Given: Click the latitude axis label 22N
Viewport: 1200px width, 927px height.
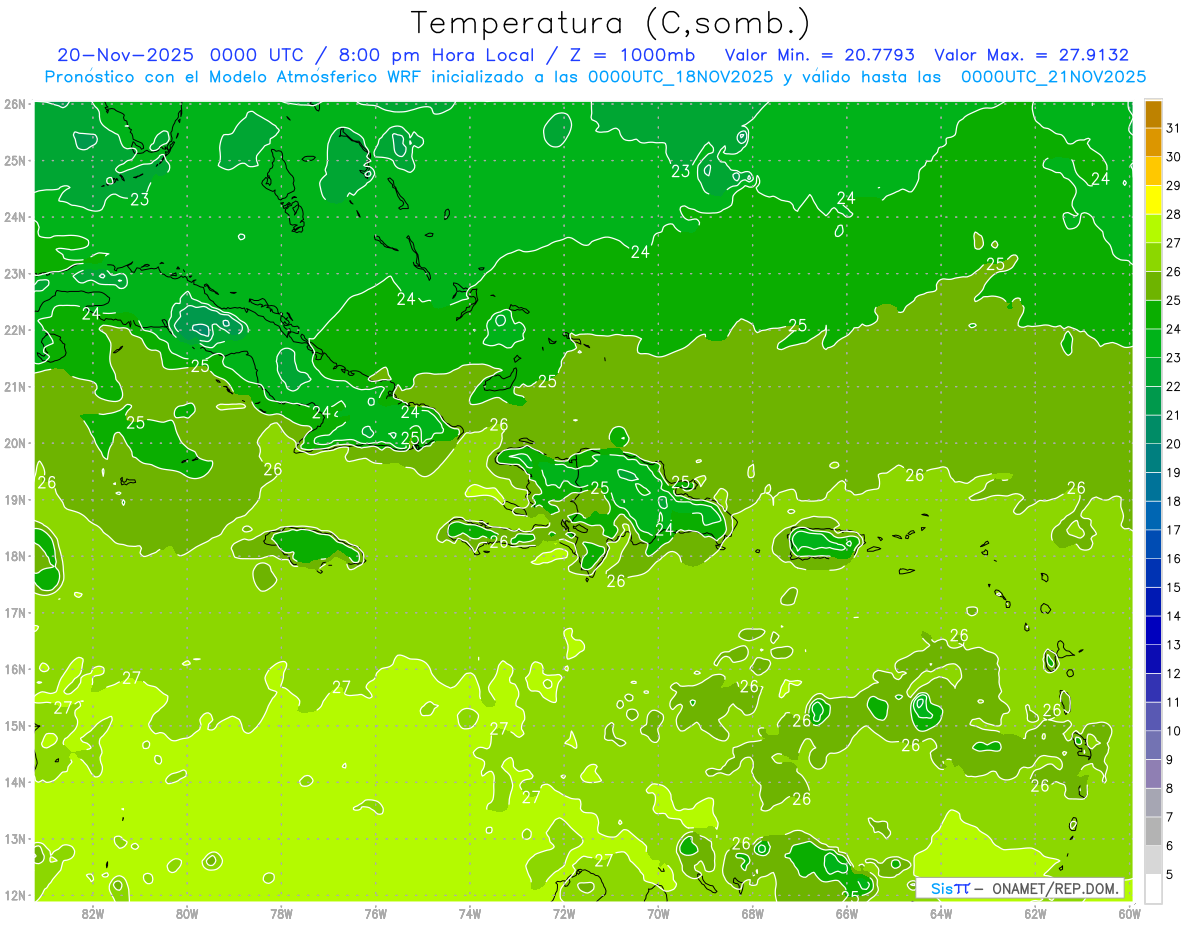Looking at the screenshot, I should click(x=15, y=329).
